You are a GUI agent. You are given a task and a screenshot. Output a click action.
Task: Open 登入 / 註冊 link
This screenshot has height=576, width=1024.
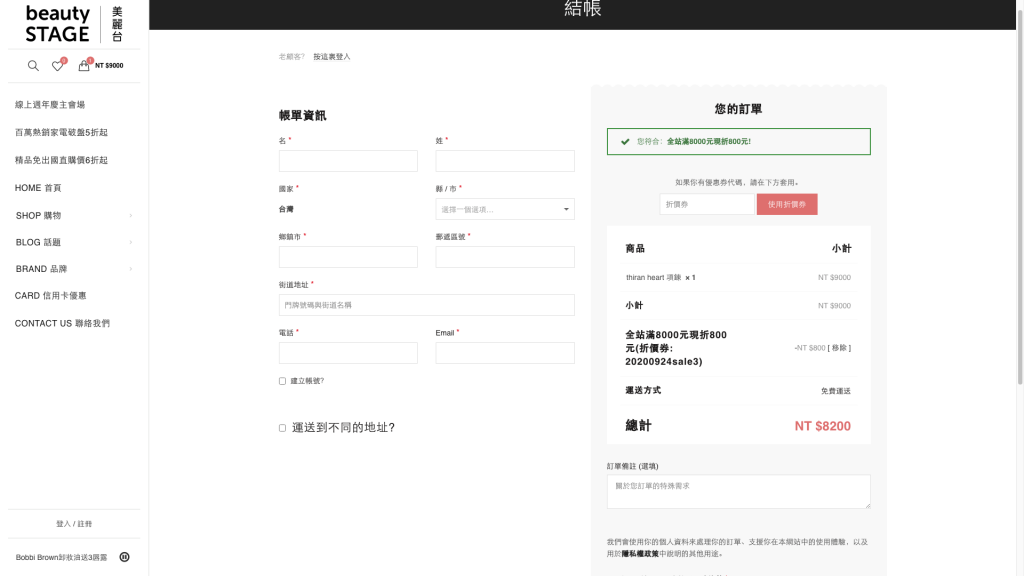click(74, 524)
